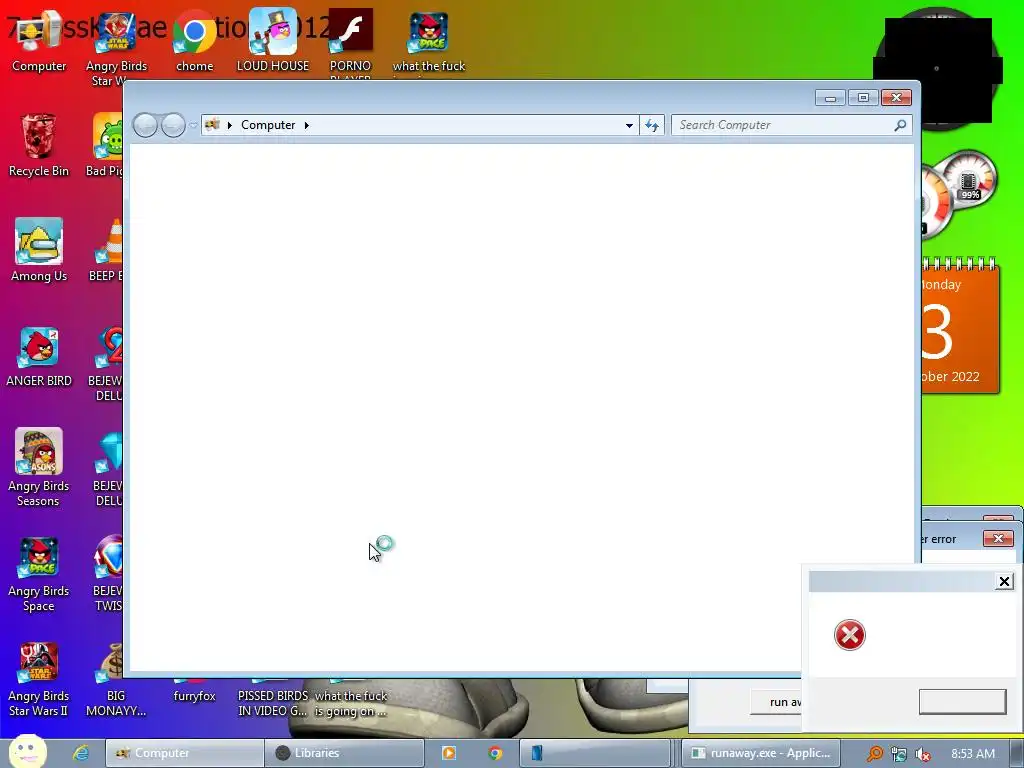Open Angry Birds Seasons shortcut
This screenshot has width=1024, height=768.
(x=39, y=467)
